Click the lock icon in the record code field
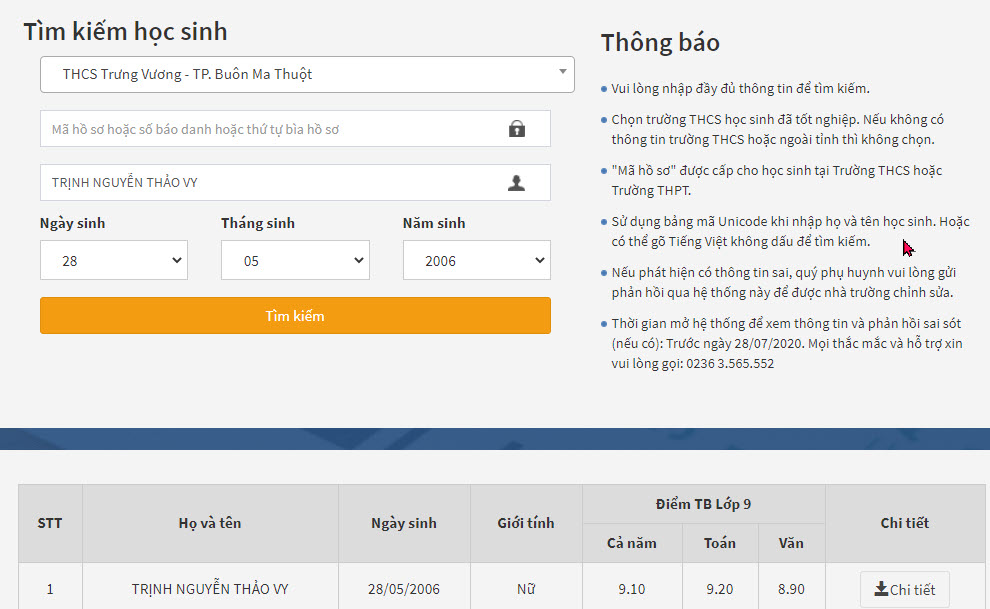Screen dimensions: 990x609 point(516,129)
